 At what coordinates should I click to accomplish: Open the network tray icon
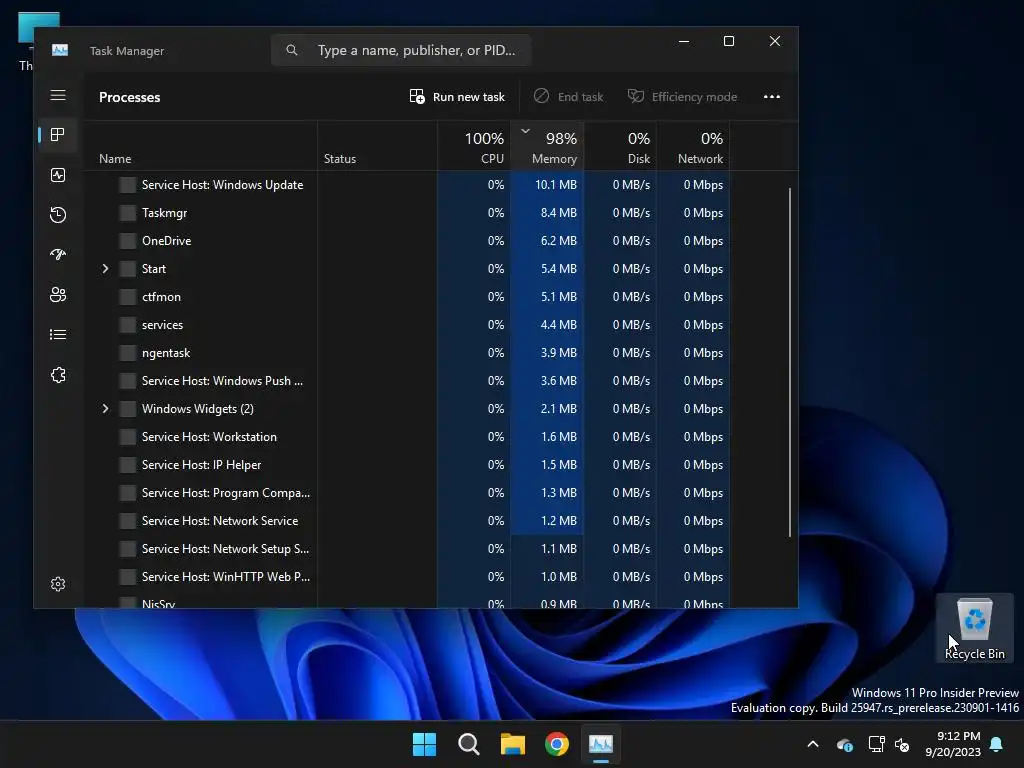(x=876, y=744)
